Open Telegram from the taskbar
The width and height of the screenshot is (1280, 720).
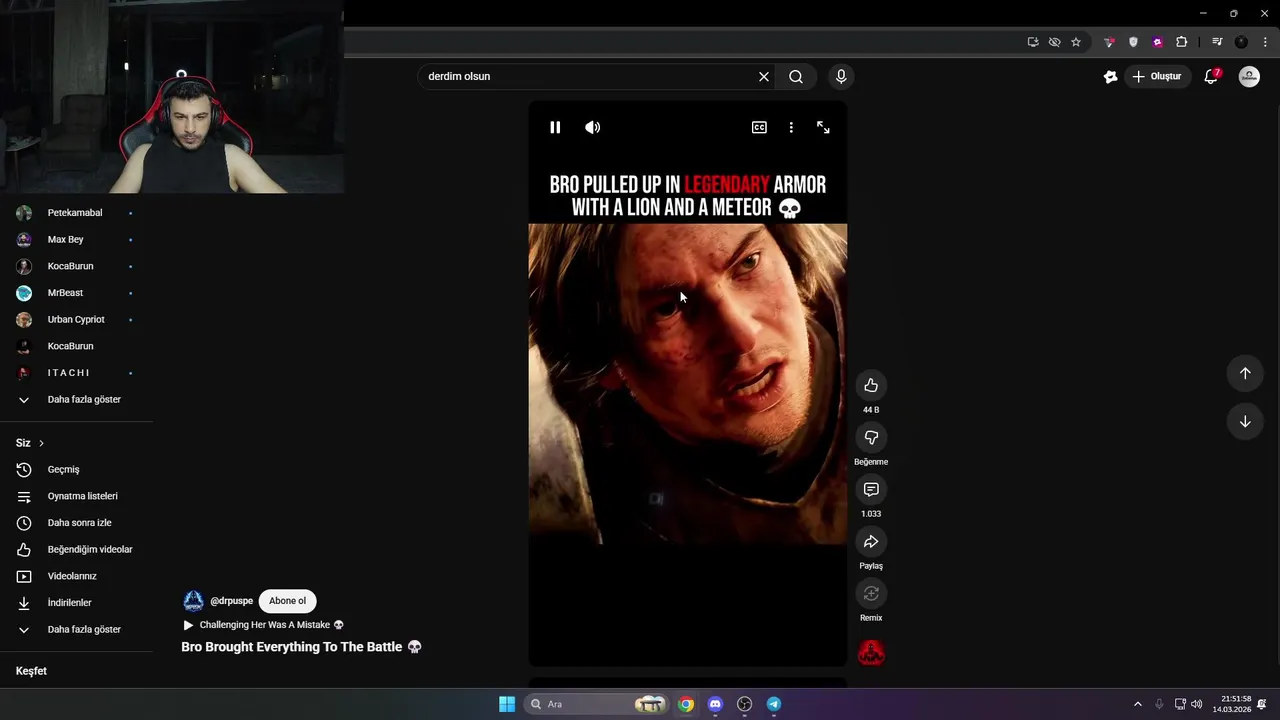(x=774, y=704)
